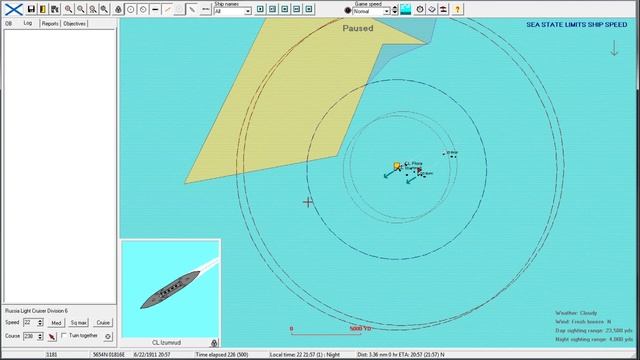Click the Cruise speed button
Screen dimensions: 640x360
tap(103, 322)
